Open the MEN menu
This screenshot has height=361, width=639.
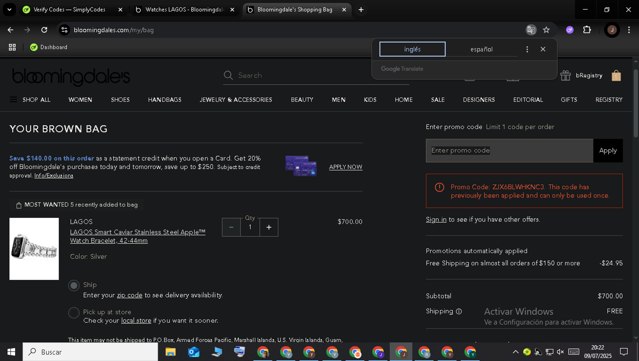[338, 99]
